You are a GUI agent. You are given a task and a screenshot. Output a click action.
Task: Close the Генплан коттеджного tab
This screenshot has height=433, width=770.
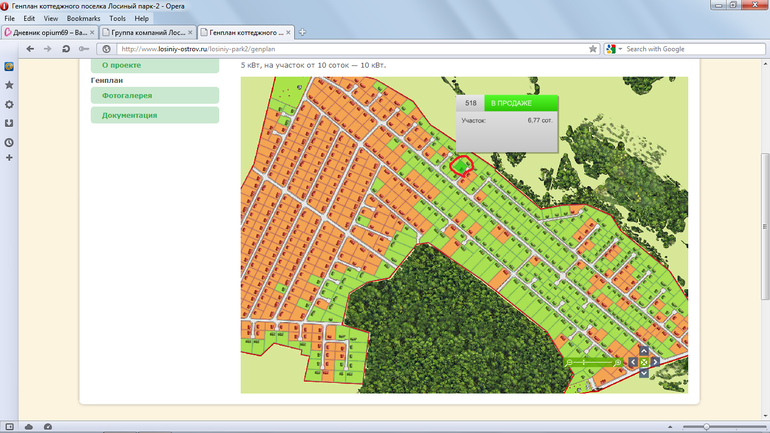tap(288, 32)
